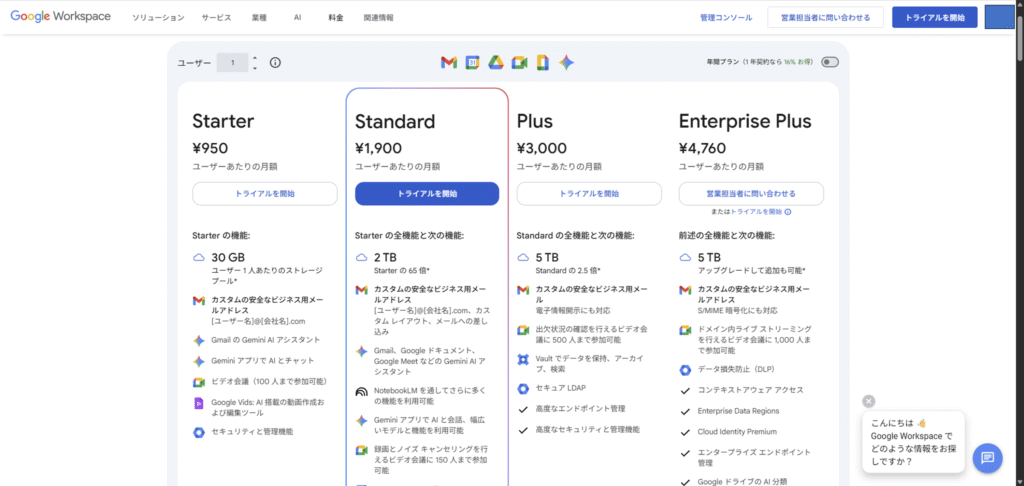The width and height of the screenshot is (1024, 486).
Task: Start the Starter plan trial
Action: coord(264,194)
